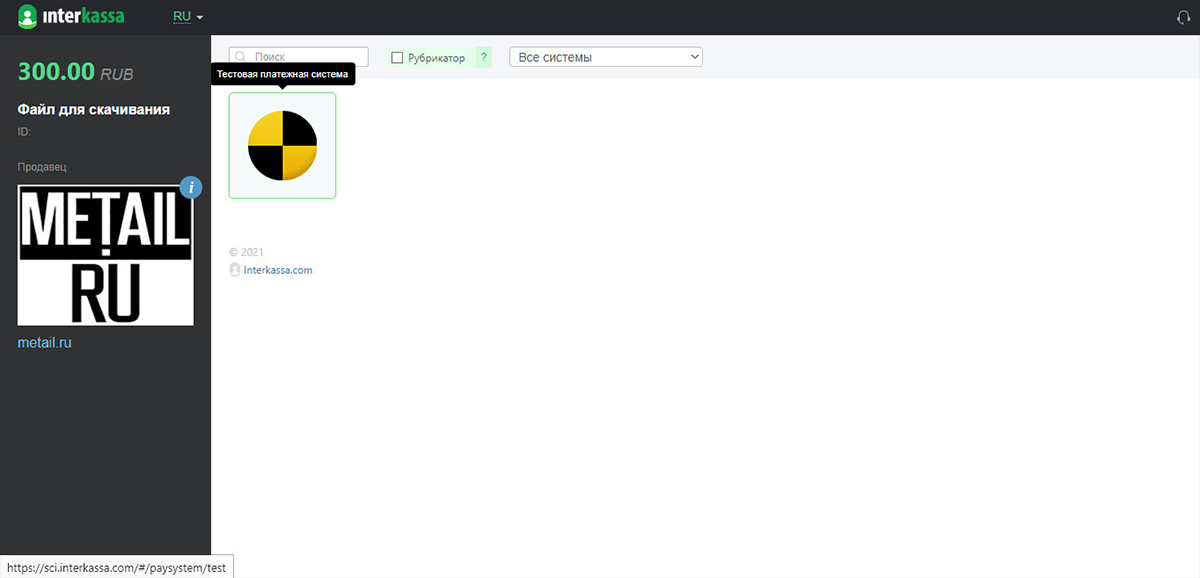Click the green question mark hint
This screenshot has height=578, width=1200.
[x=483, y=58]
